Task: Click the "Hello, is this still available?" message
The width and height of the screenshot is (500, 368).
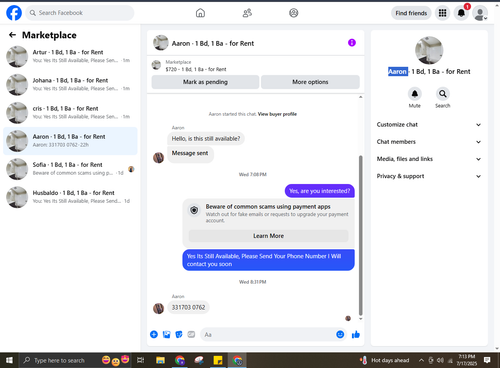Action: click(206, 139)
